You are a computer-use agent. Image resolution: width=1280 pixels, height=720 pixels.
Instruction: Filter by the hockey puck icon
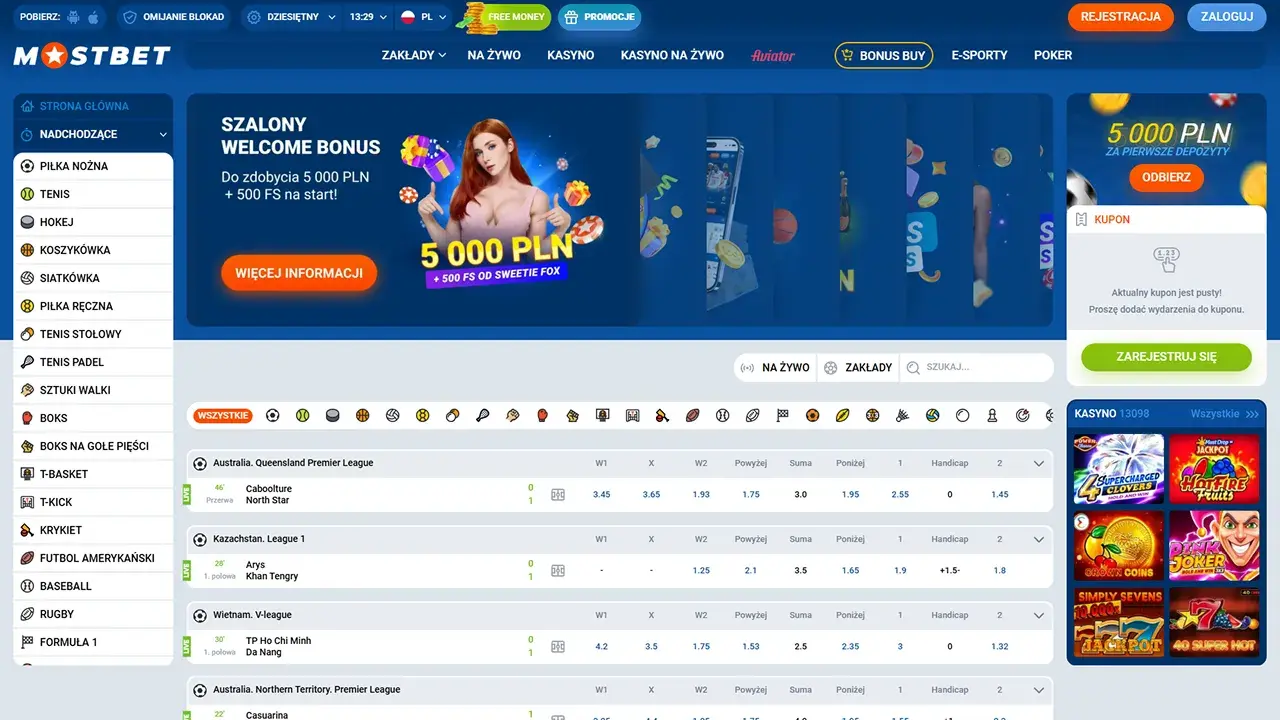[332, 415]
